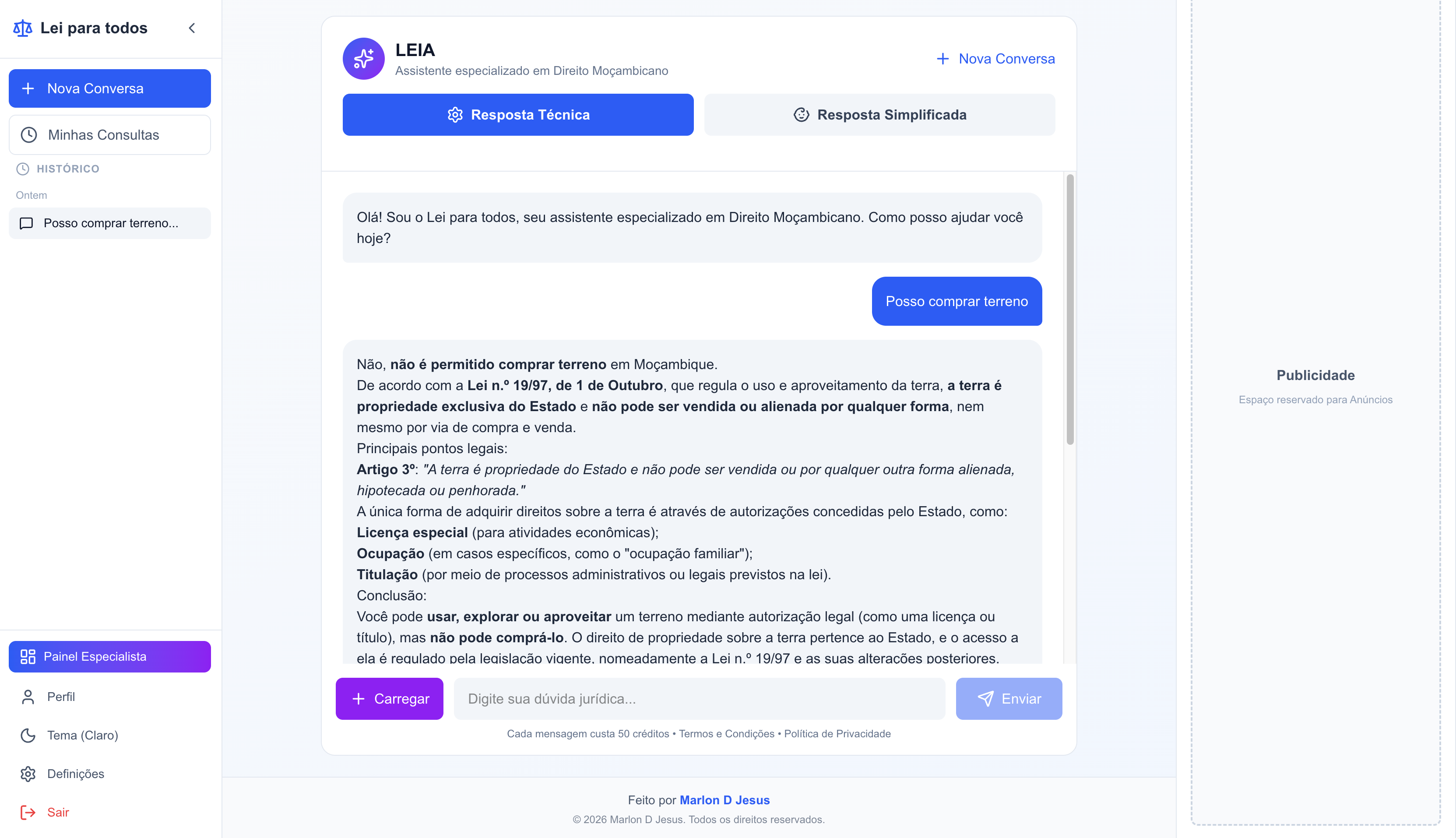Enable Resposta Técnica mode
This screenshot has height=838, width=1456.
(517, 115)
